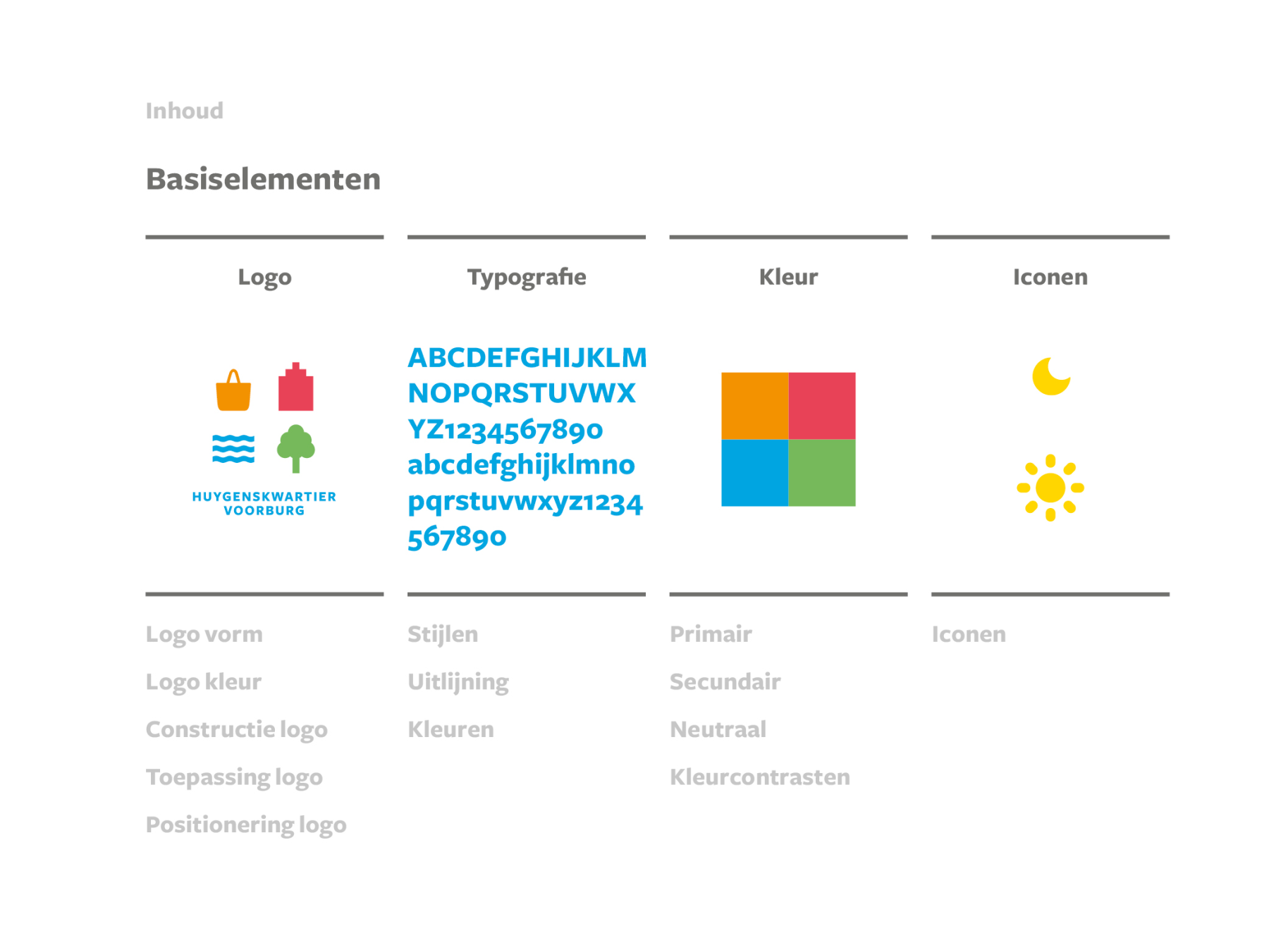Screen dimensions: 1269x952
Task: Select the orange color swatch
Action: 754,406
